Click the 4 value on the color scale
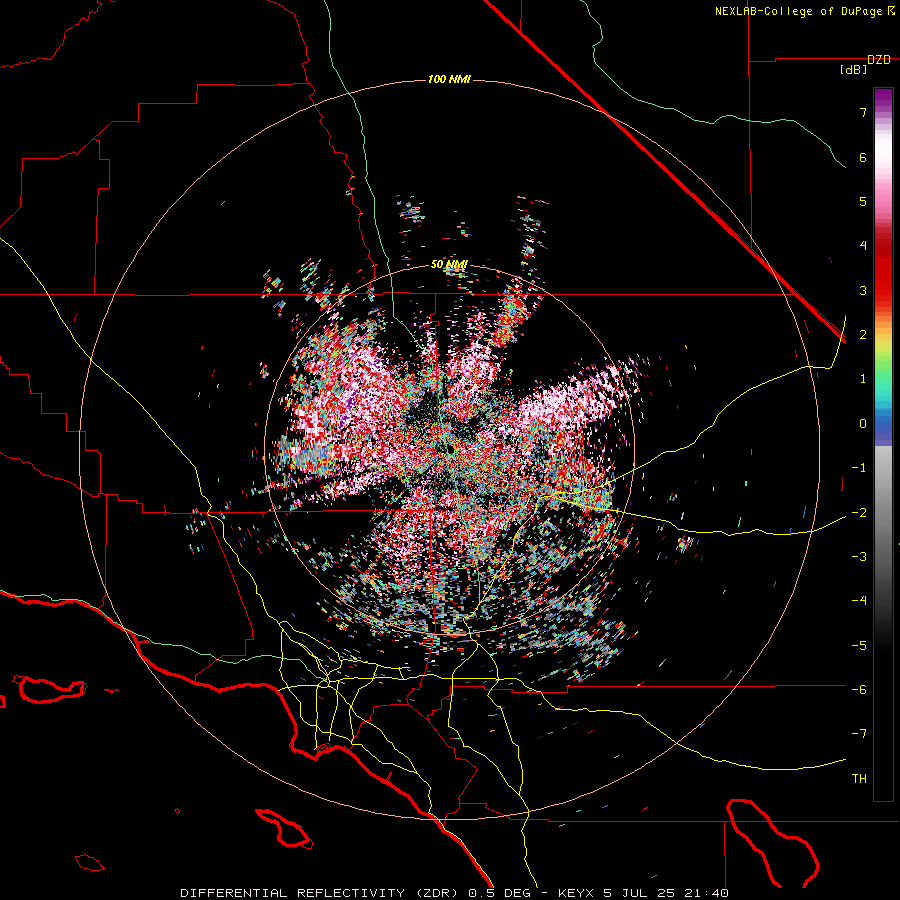Screen dimensions: 900x900 [x=863, y=246]
